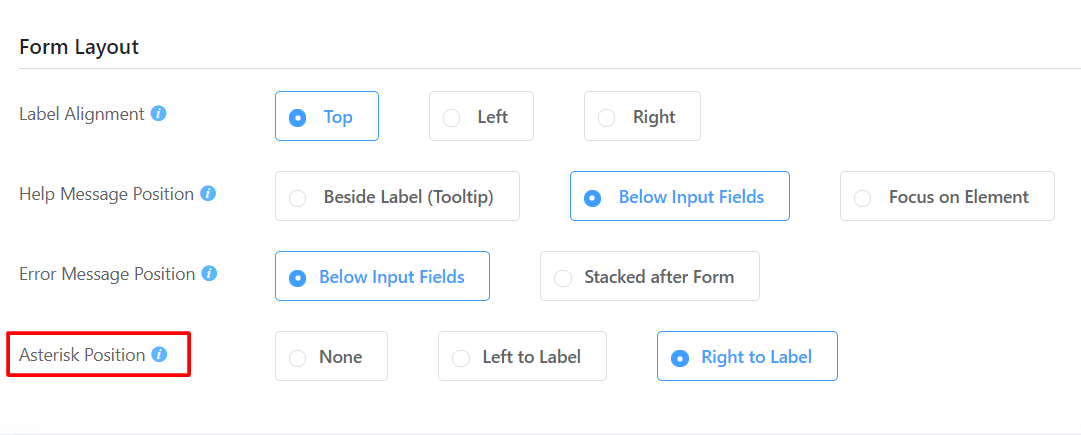
Task: Set asterisk position to None
Action: tap(332, 356)
